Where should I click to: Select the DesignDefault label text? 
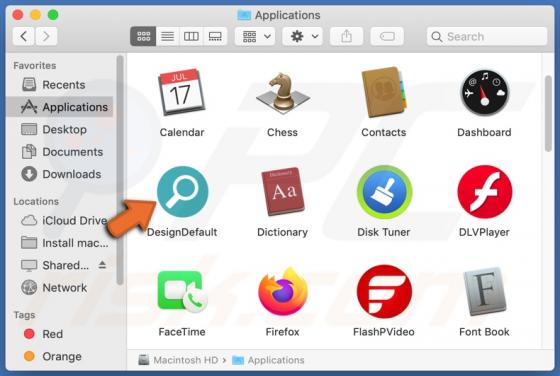pos(182,232)
